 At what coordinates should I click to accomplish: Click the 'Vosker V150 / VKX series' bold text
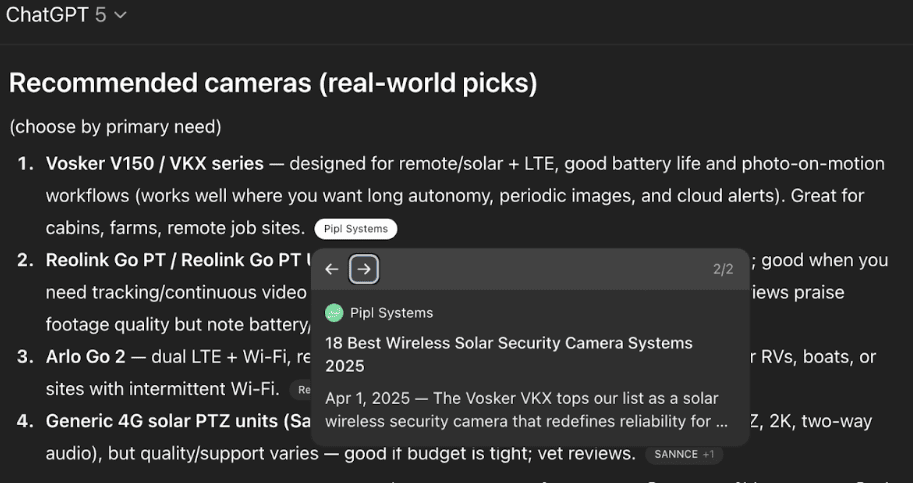click(x=154, y=163)
